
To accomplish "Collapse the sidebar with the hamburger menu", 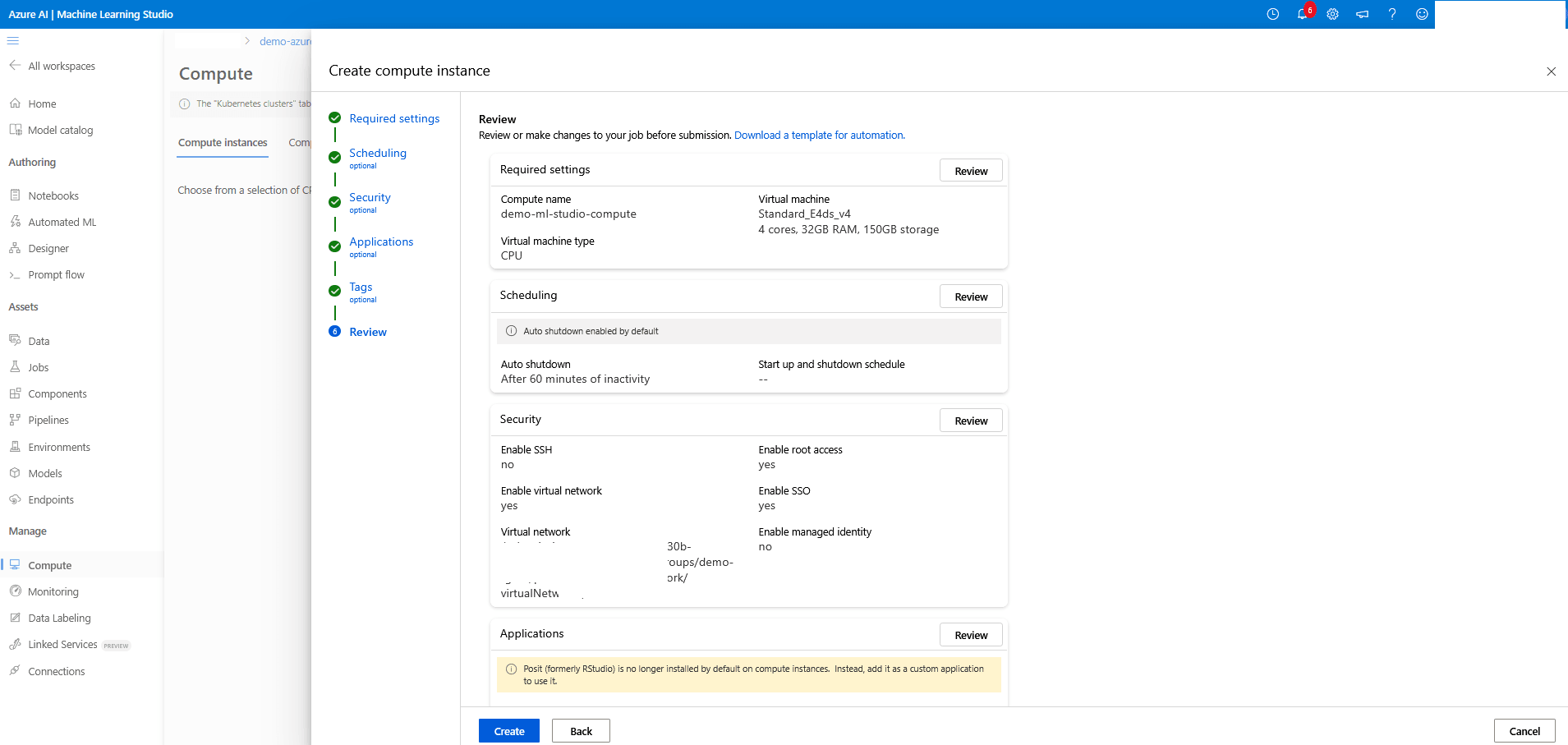I will (x=13, y=40).
